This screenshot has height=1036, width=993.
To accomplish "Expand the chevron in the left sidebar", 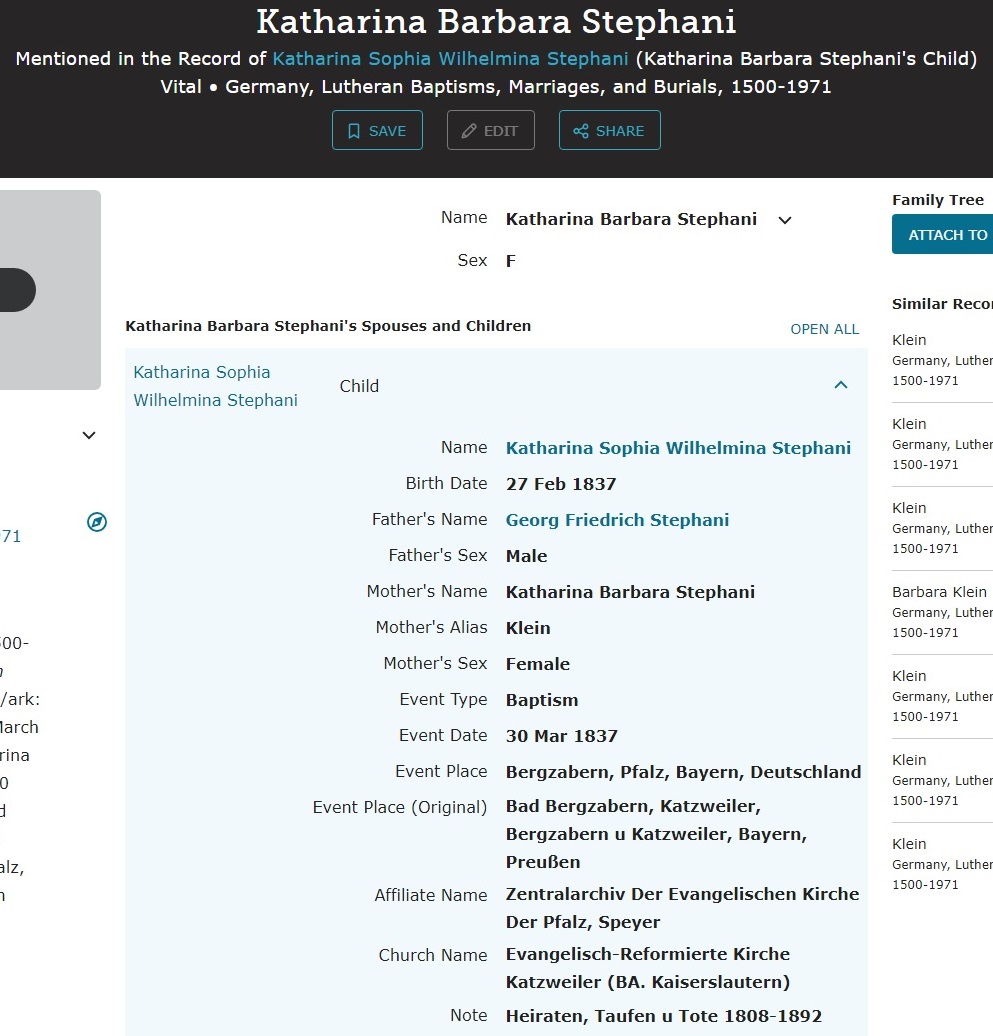I will [x=89, y=435].
